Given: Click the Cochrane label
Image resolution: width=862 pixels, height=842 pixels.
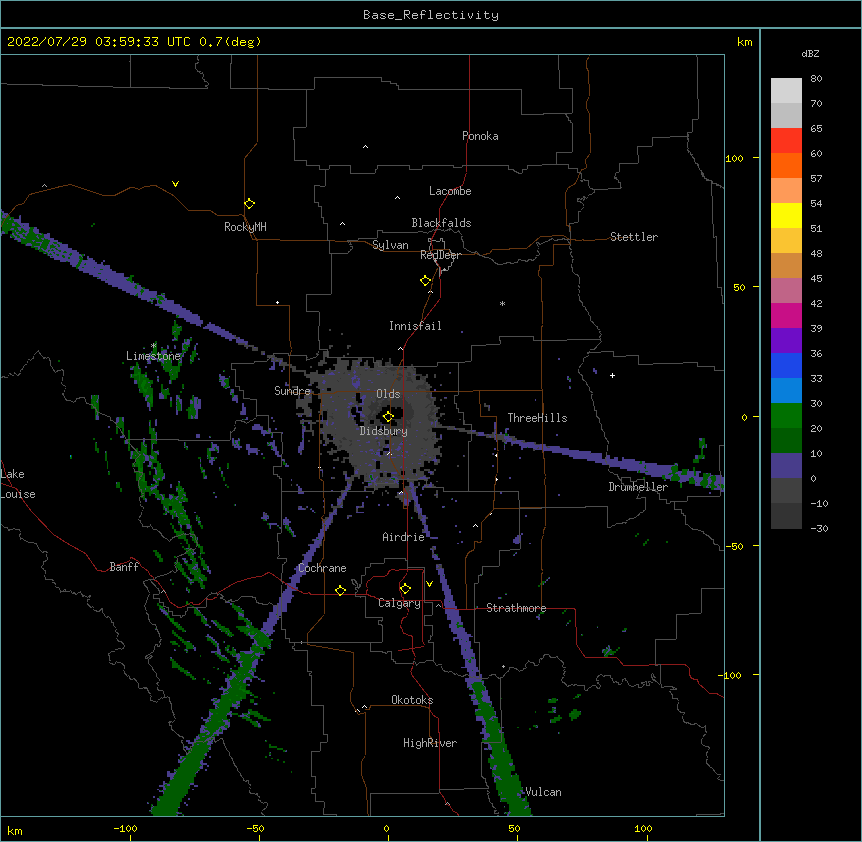Looking at the screenshot, I should click(x=322, y=568).
